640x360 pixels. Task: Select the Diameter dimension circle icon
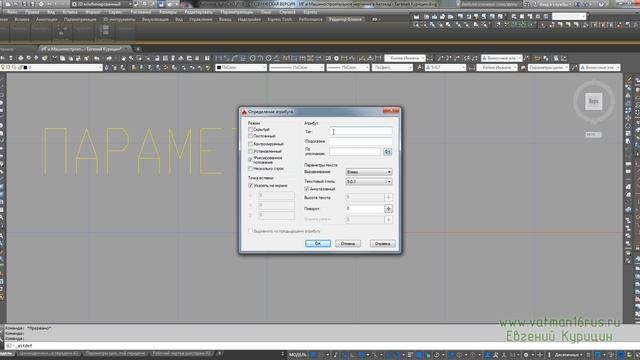coord(268,58)
